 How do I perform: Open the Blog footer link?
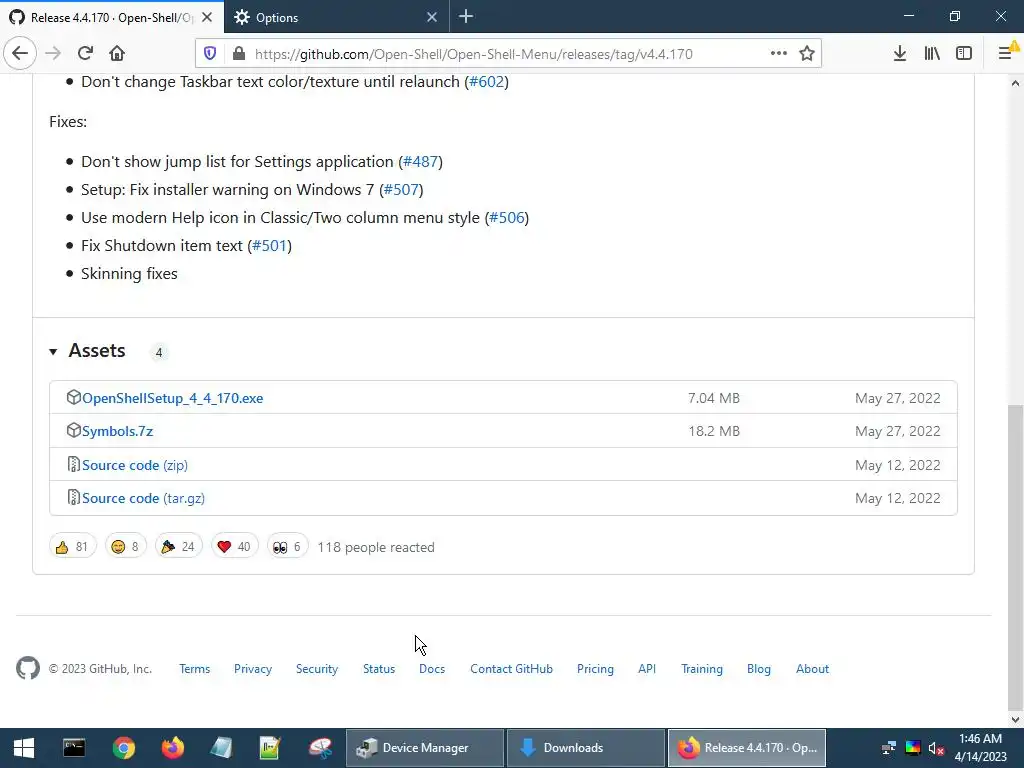tap(758, 669)
